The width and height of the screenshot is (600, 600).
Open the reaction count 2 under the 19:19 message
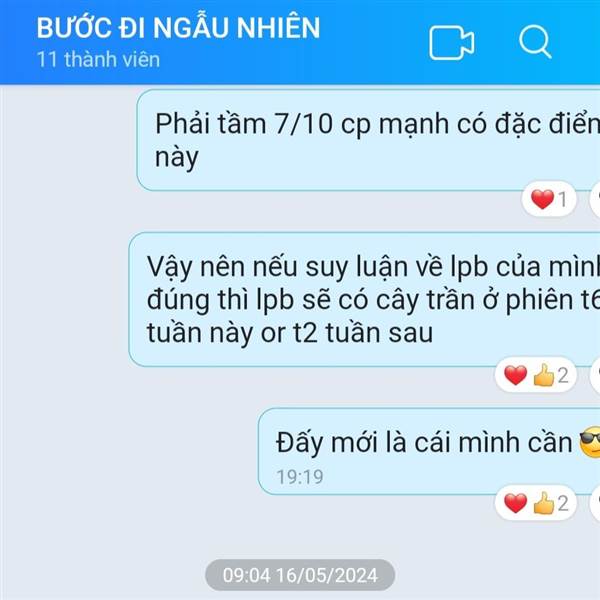[563, 504]
